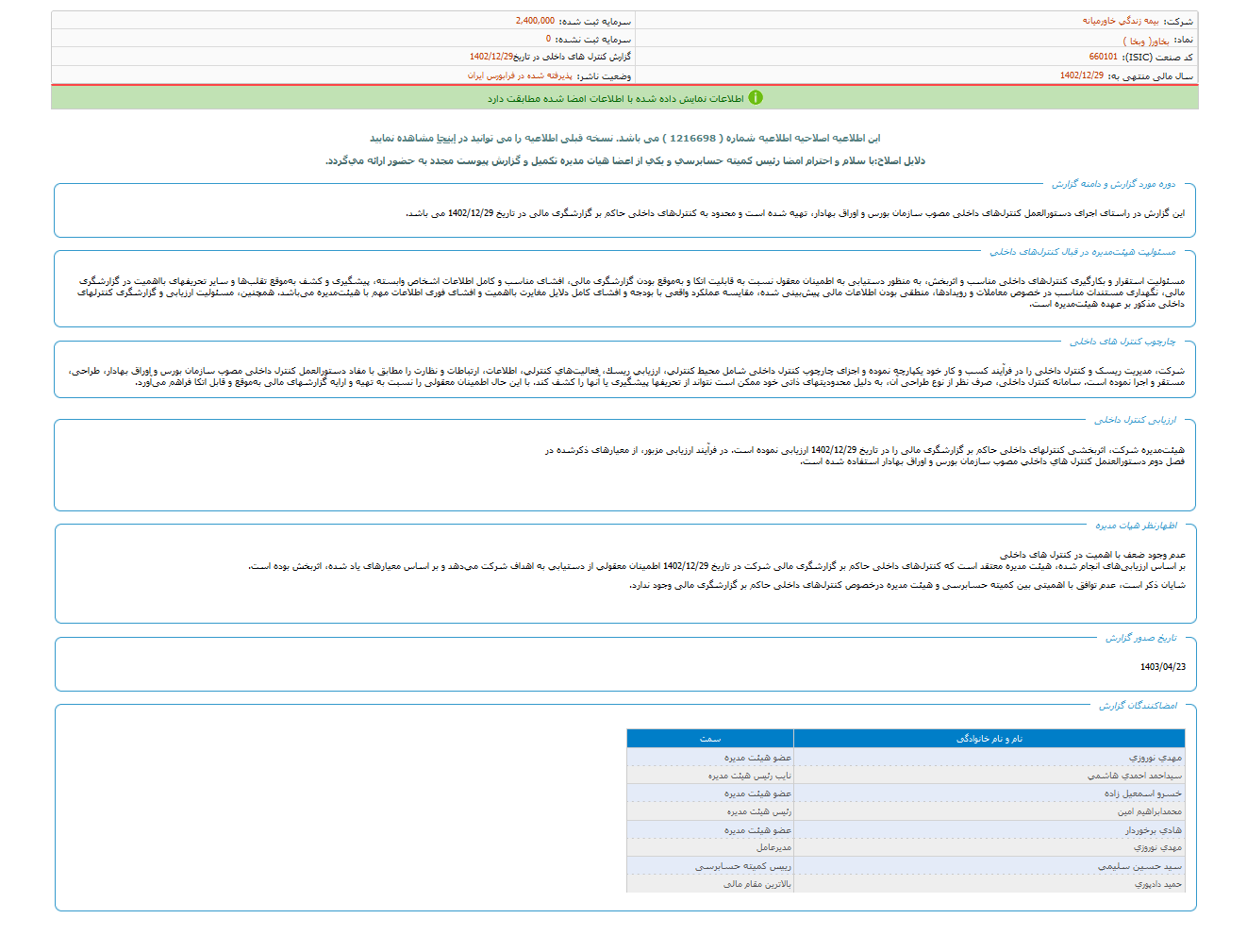
Task: Click the 'ارزیابی کنترل داخلی' section heading
Action: (1135, 420)
